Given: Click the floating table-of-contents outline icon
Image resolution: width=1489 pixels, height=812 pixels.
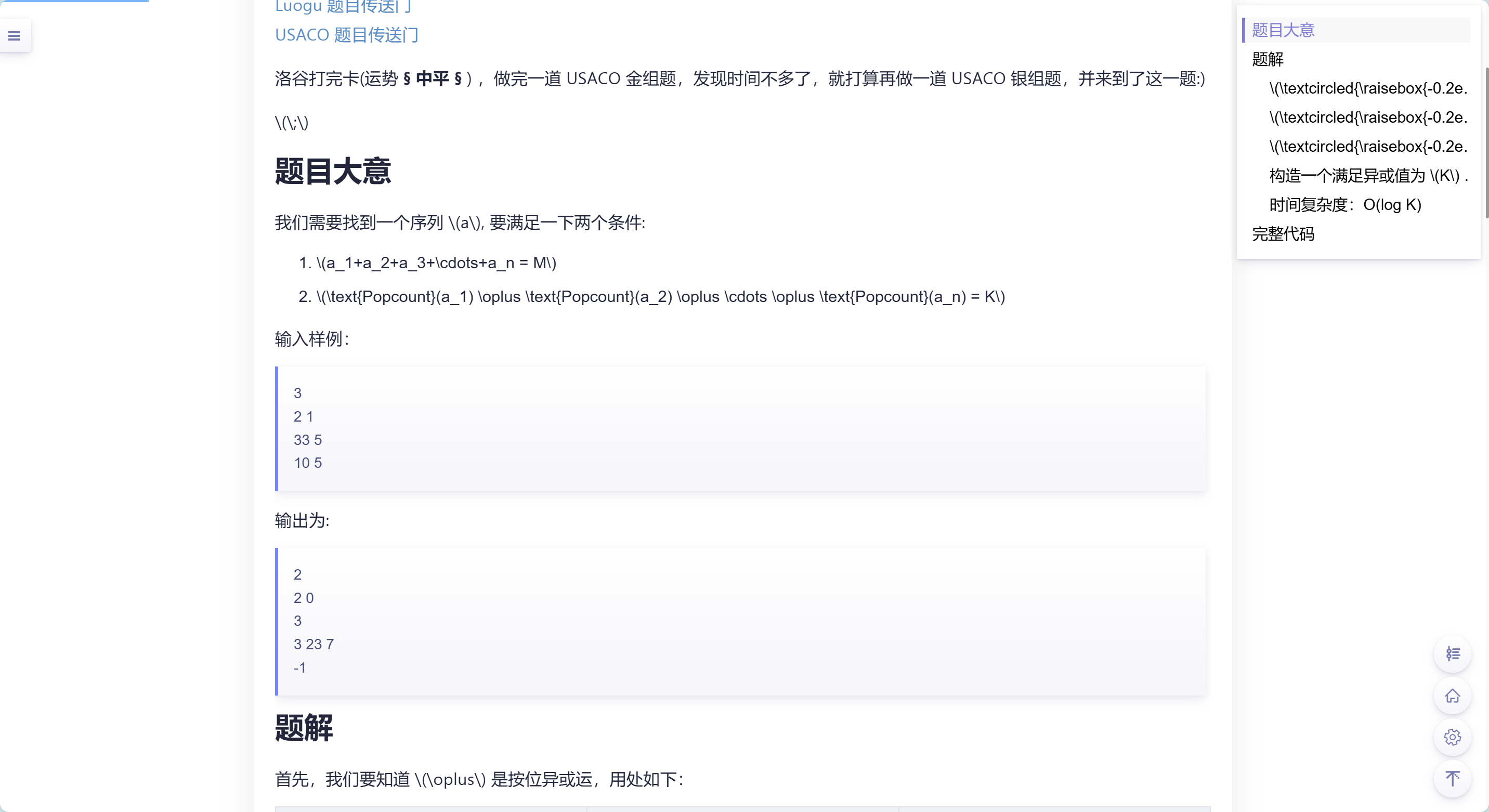Looking at the screenshot, I should (x=1453, y=653).
